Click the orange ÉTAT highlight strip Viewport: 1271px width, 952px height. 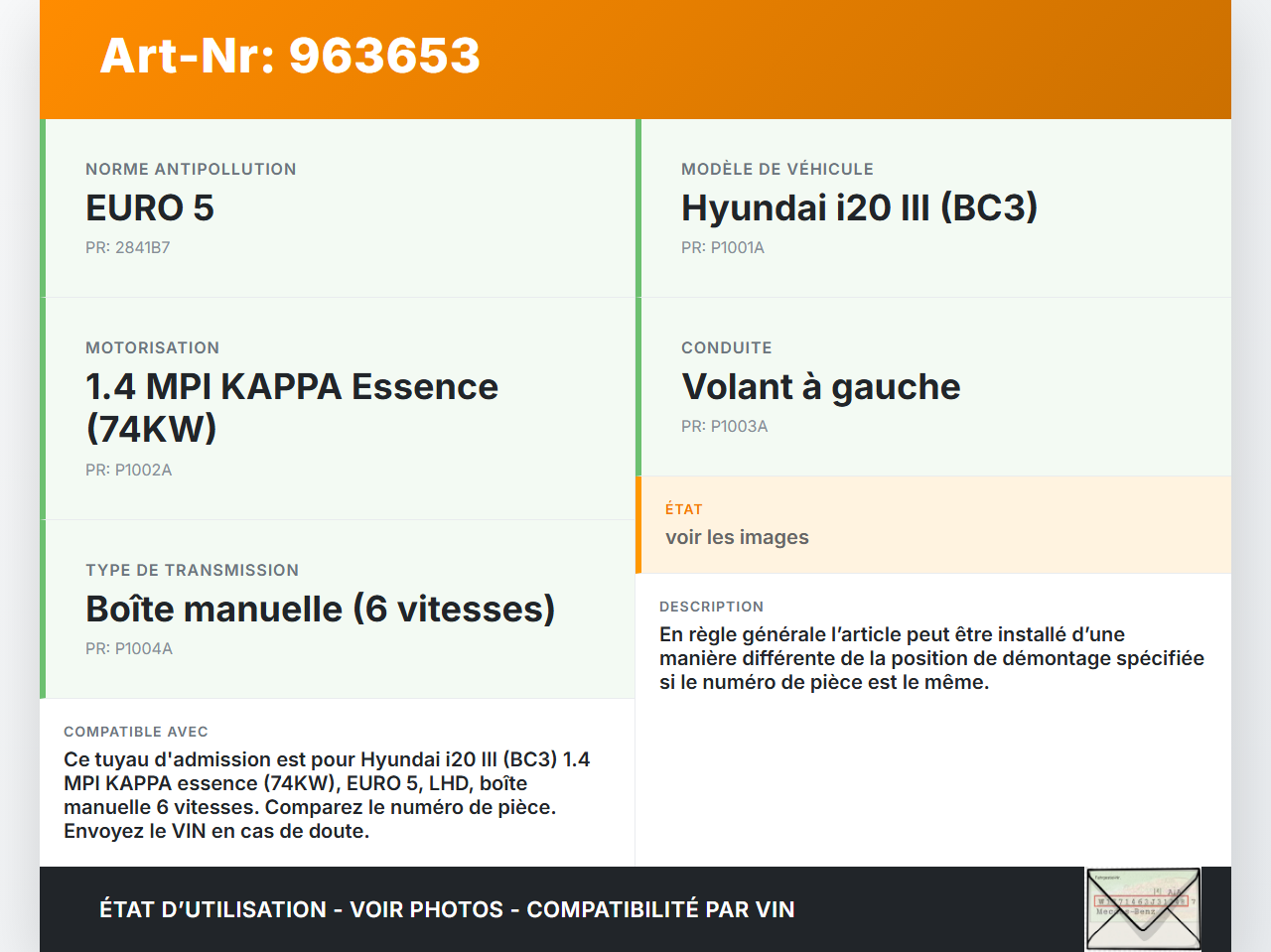click(638, 524)
